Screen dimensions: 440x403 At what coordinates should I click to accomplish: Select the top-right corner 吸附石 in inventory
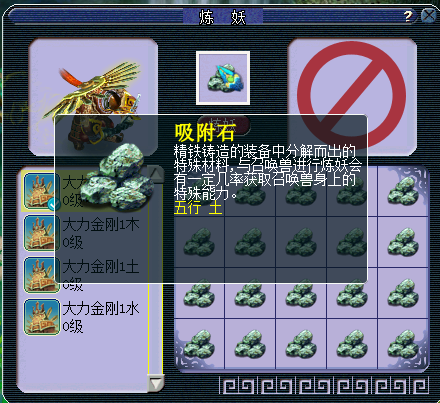click(x=403, y=191)
